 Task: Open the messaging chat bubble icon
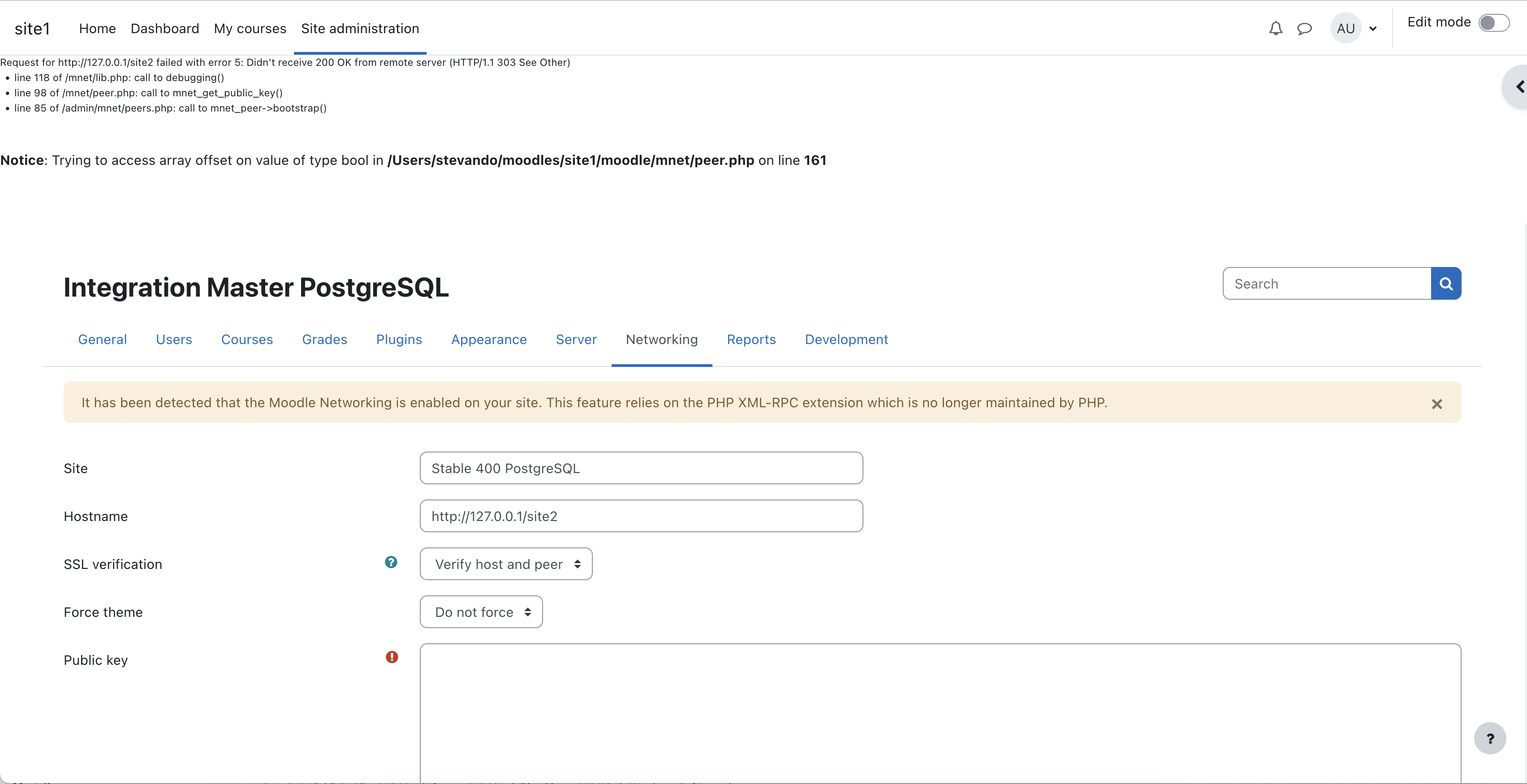click(x=1305, y=28)
